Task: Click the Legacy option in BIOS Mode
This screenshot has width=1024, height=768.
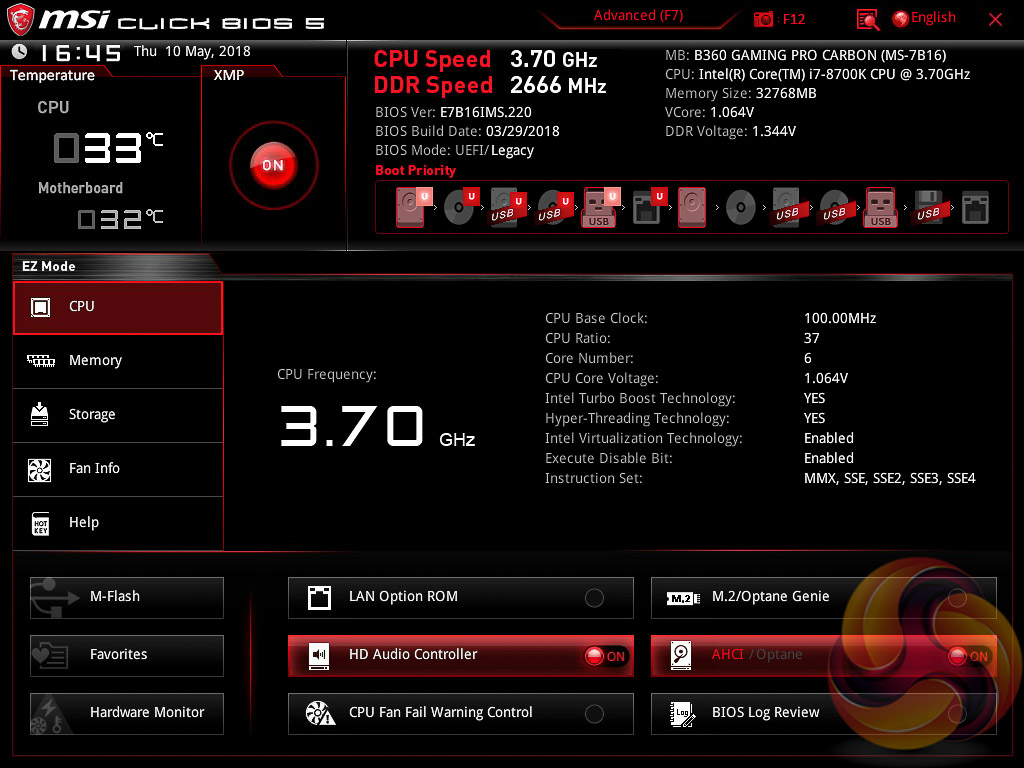Action: [512, 151]
